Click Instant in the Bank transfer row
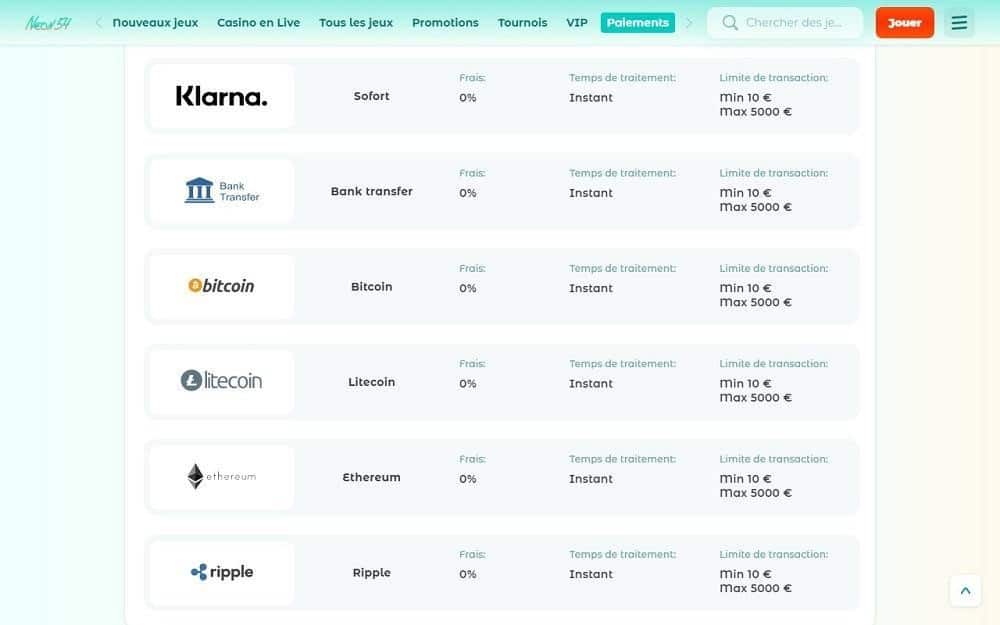The height and width of the screenshot is (625, 1000). (x=591, y=193)
